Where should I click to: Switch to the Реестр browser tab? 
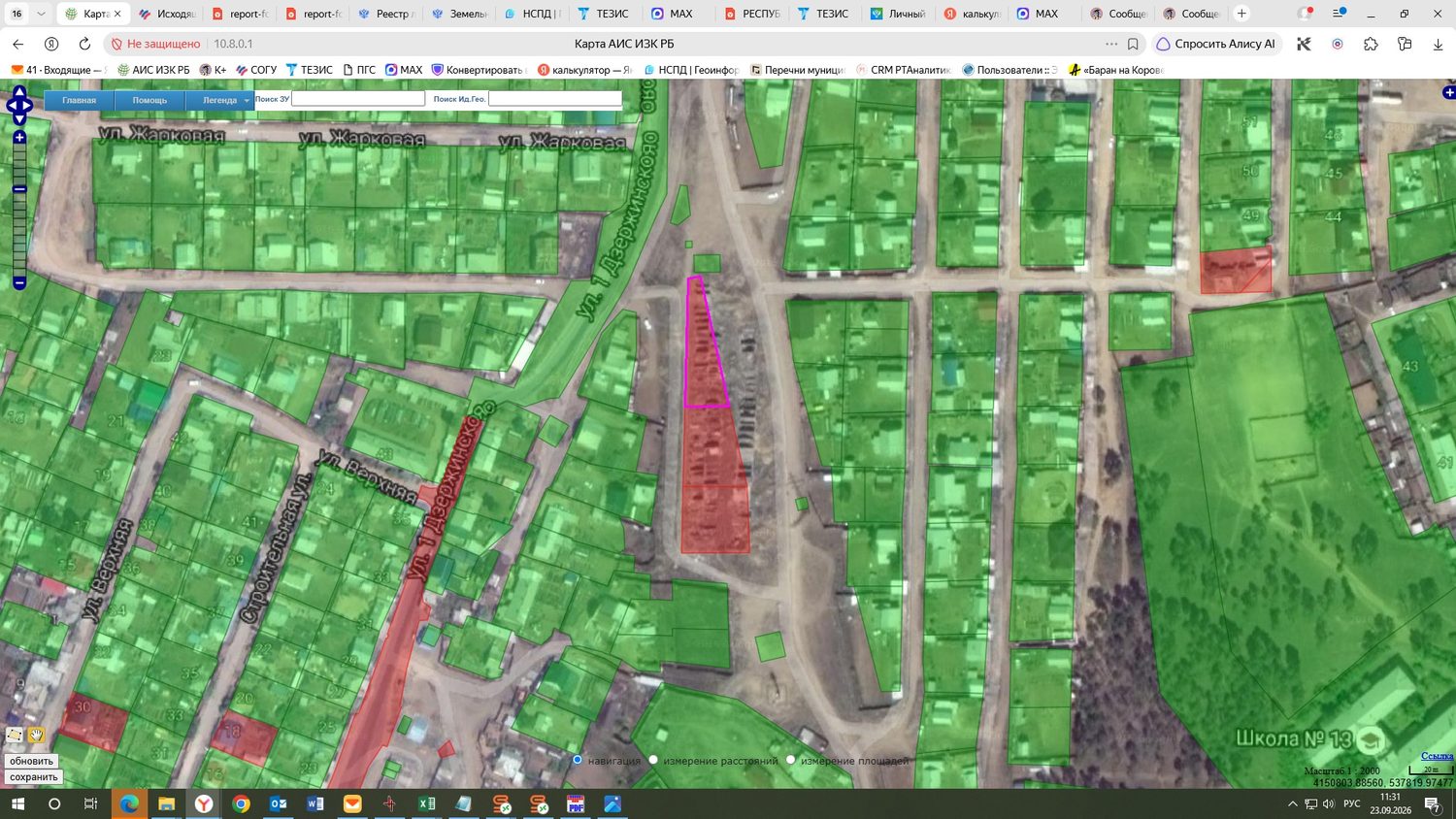(x=384, y=14)
